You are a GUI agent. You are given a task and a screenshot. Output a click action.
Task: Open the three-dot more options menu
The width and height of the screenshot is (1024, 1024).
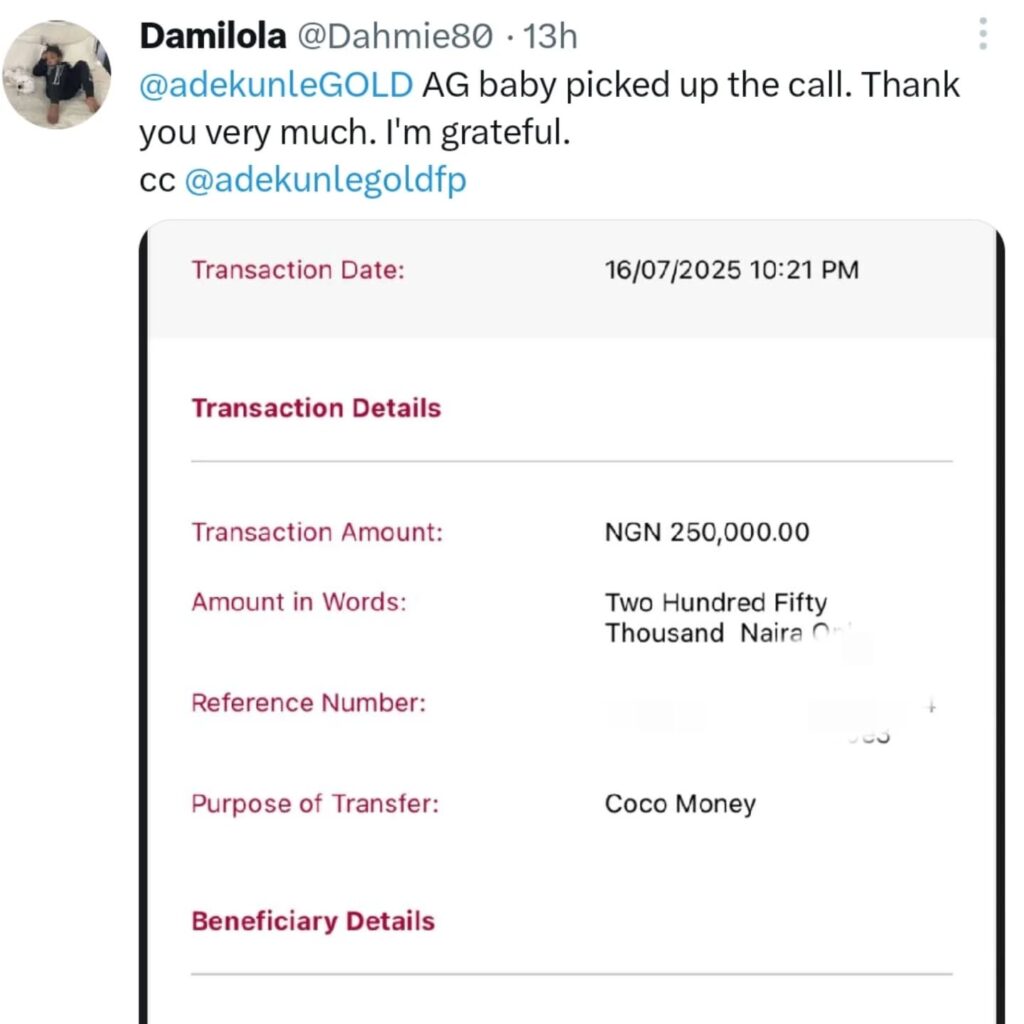tap(983, 35)
